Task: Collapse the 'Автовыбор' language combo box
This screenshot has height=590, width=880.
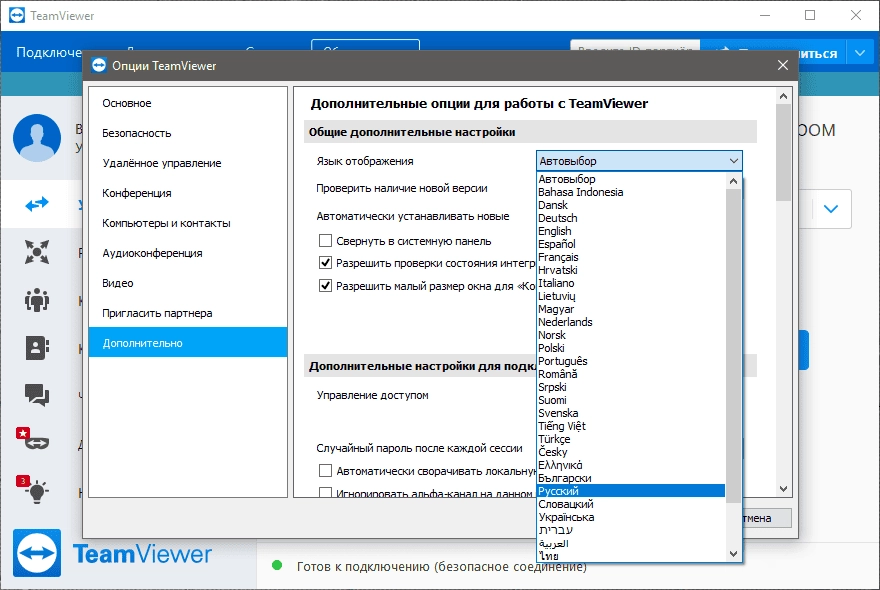Action: point(639,161)
